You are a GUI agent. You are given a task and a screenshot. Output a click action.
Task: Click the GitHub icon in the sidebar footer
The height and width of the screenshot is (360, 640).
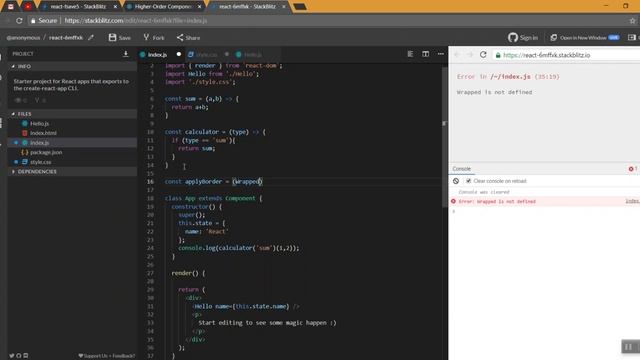(18, 356)
